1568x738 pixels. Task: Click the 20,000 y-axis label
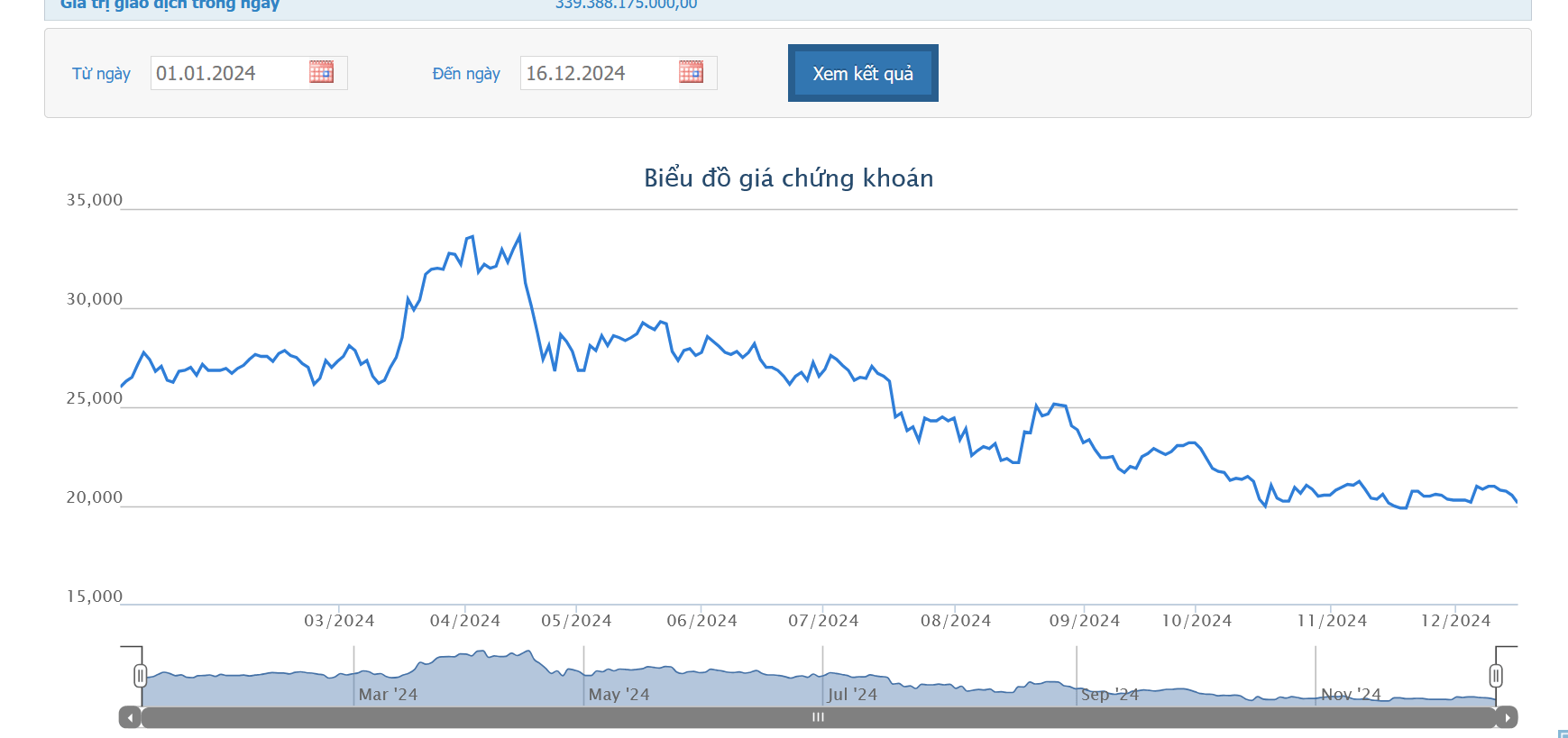[94, 497]
